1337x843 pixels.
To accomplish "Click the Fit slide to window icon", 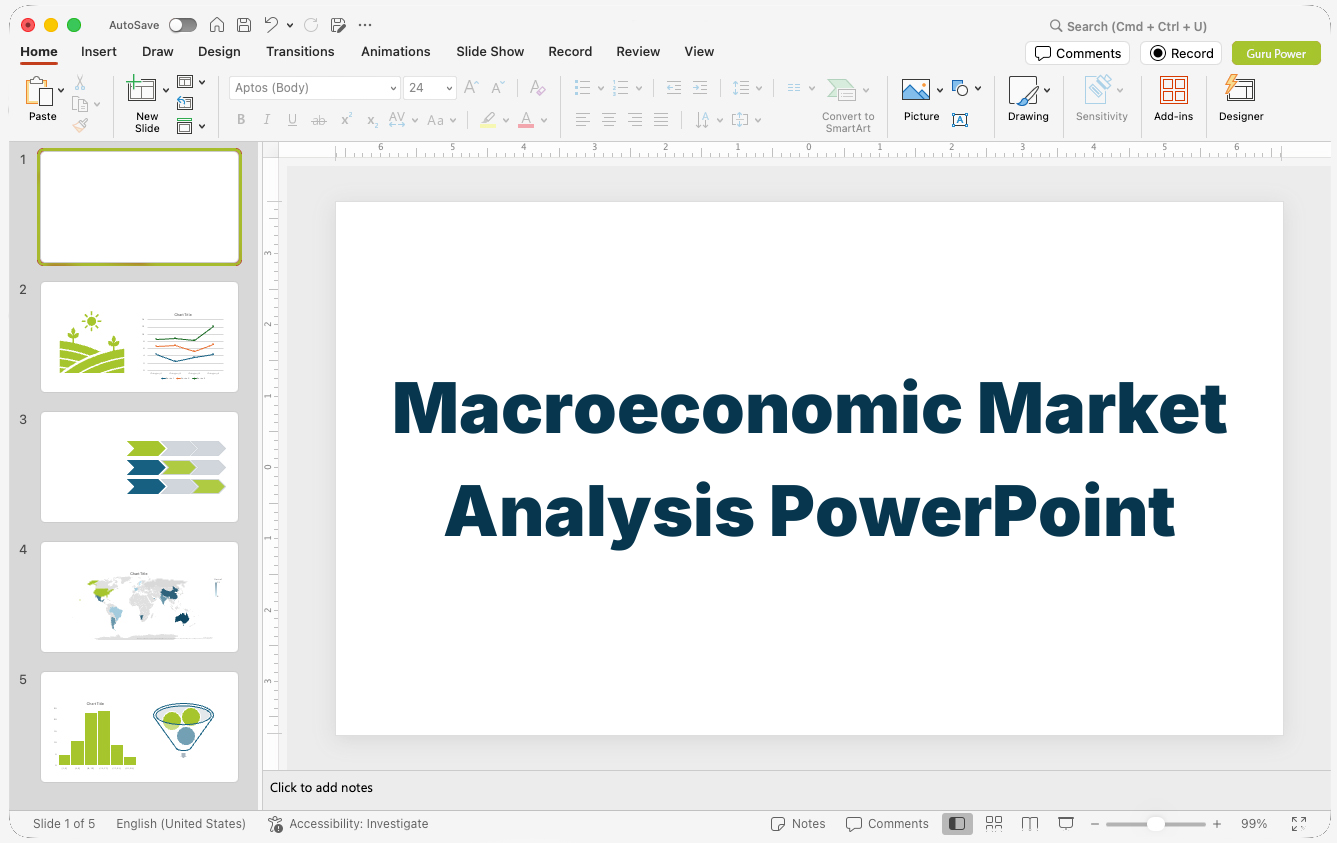I will 1299,824.
